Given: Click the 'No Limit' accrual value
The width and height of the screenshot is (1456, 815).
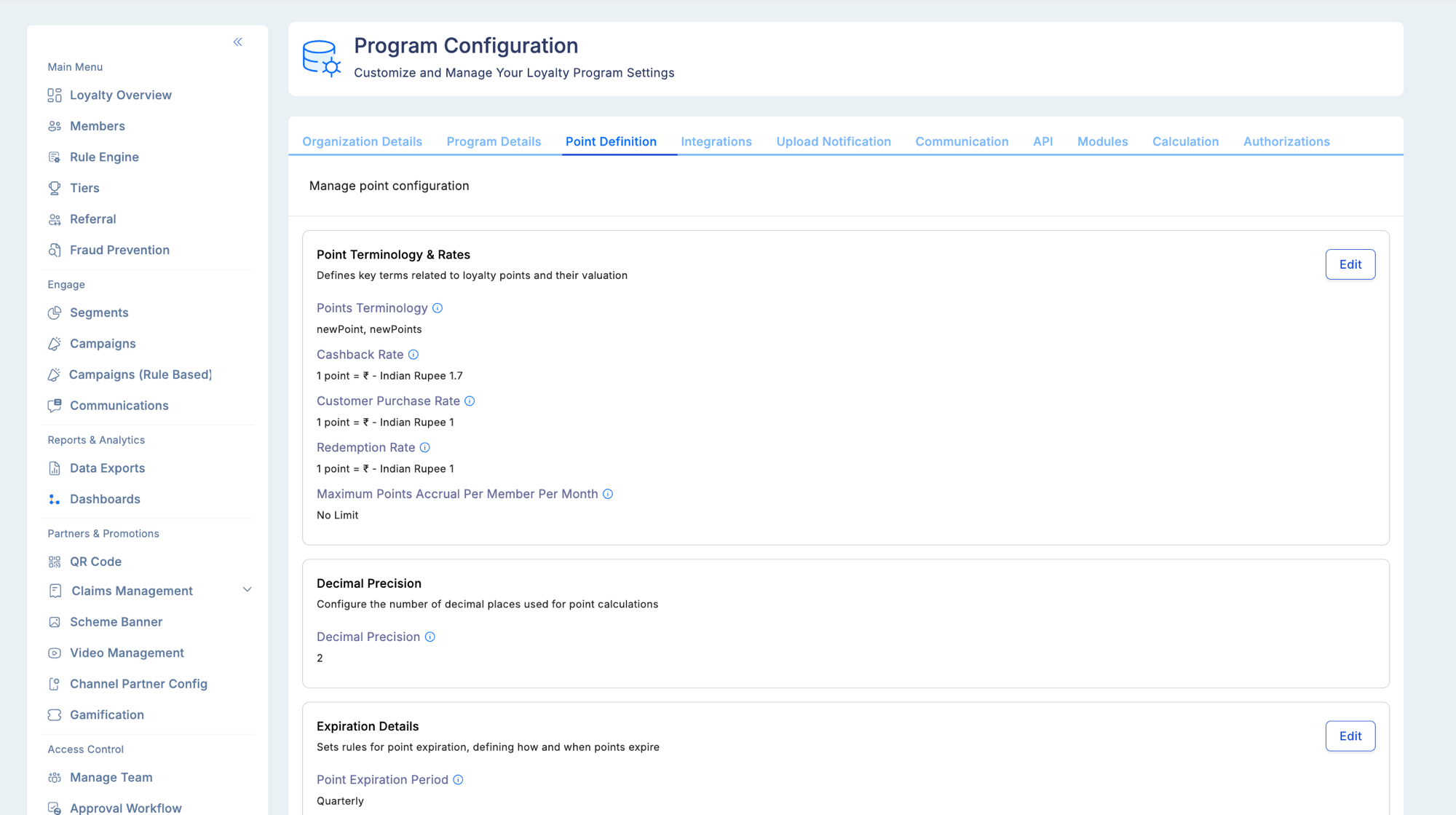Looking at the screenshot, I should tap(337, 515).
